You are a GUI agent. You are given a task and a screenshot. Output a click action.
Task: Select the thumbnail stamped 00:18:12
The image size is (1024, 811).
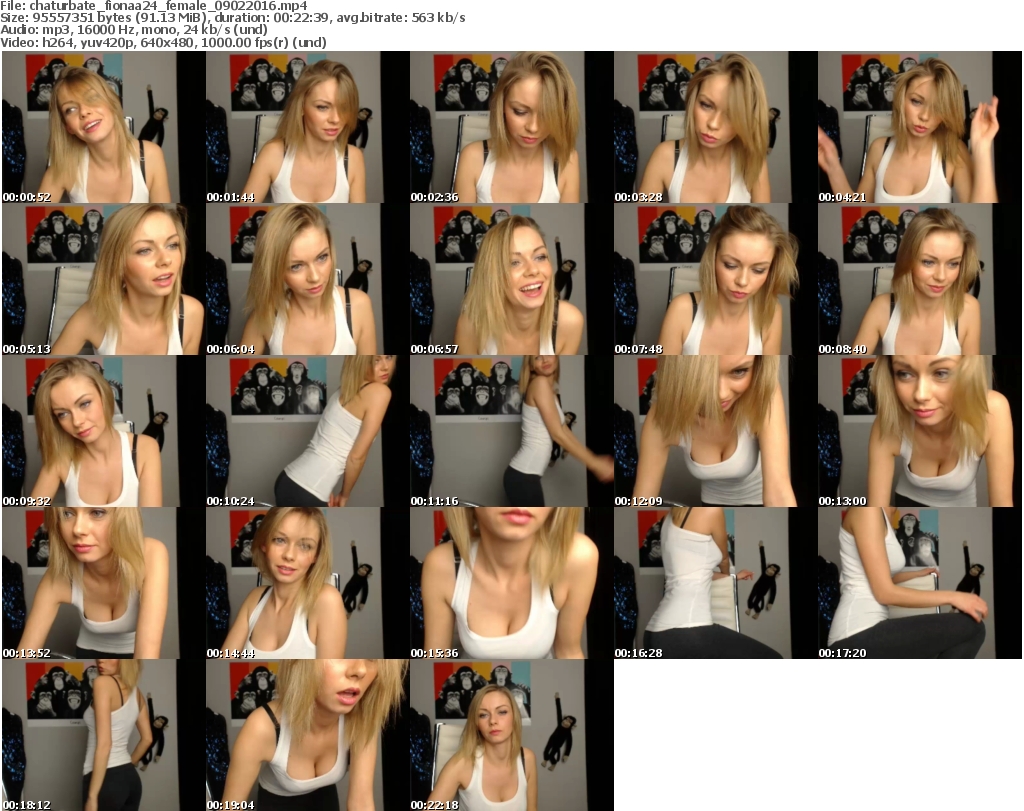(x=103, y=735)
